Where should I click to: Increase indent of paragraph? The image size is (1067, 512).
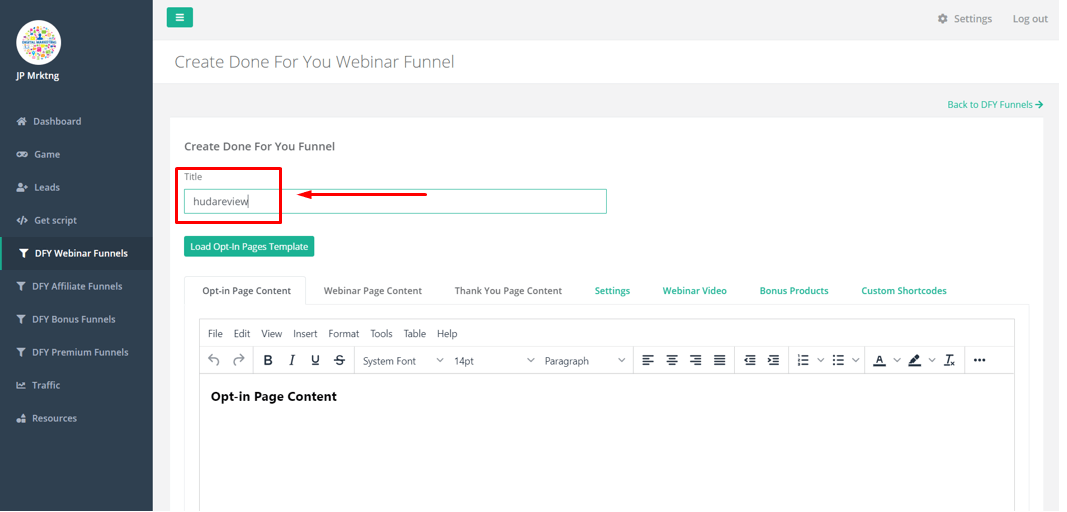773,360
